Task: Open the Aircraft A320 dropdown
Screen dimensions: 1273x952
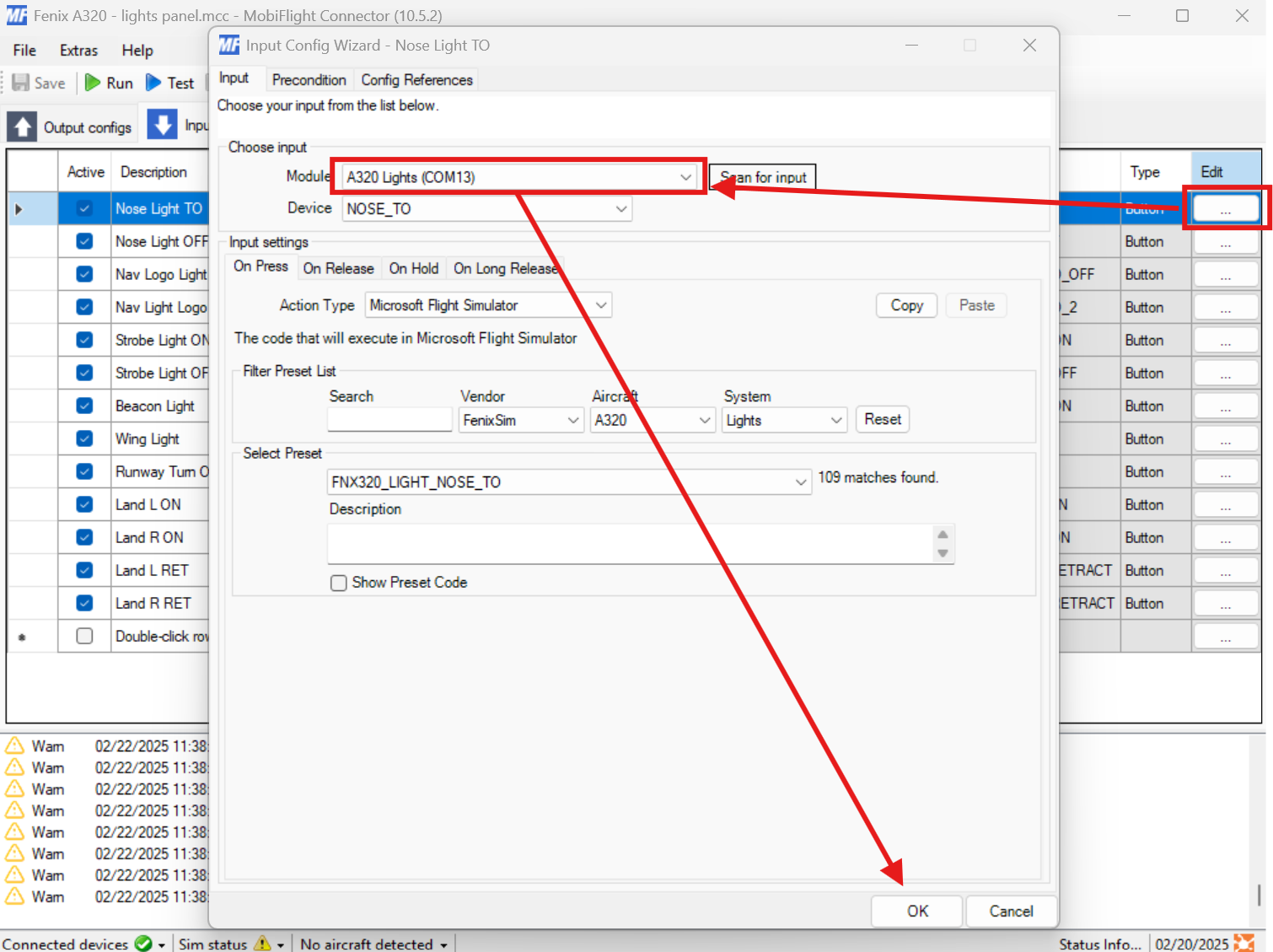Action: pyautogui.click(x=653, y=420)
